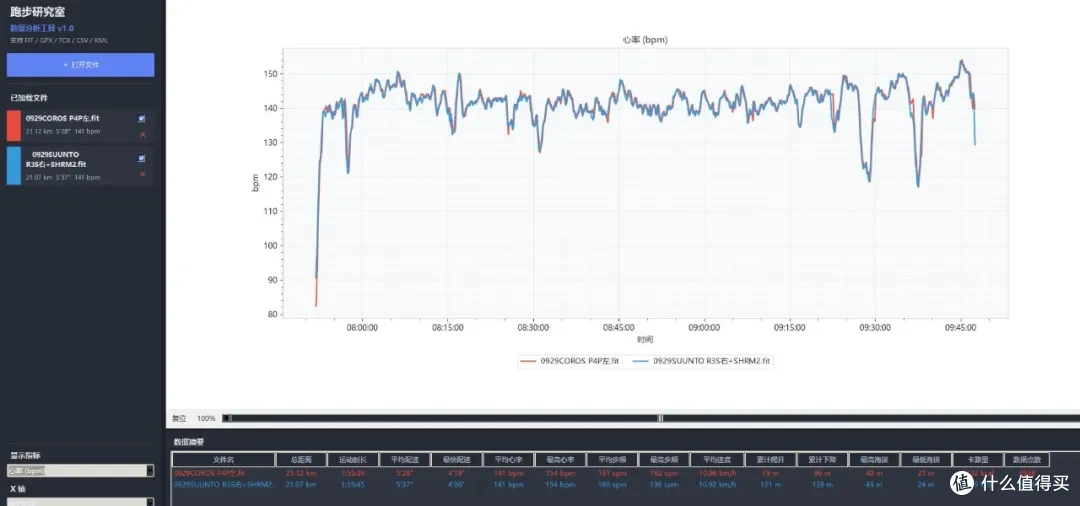Click the 10.92 km/h average speed cell

tap(716, 485)
